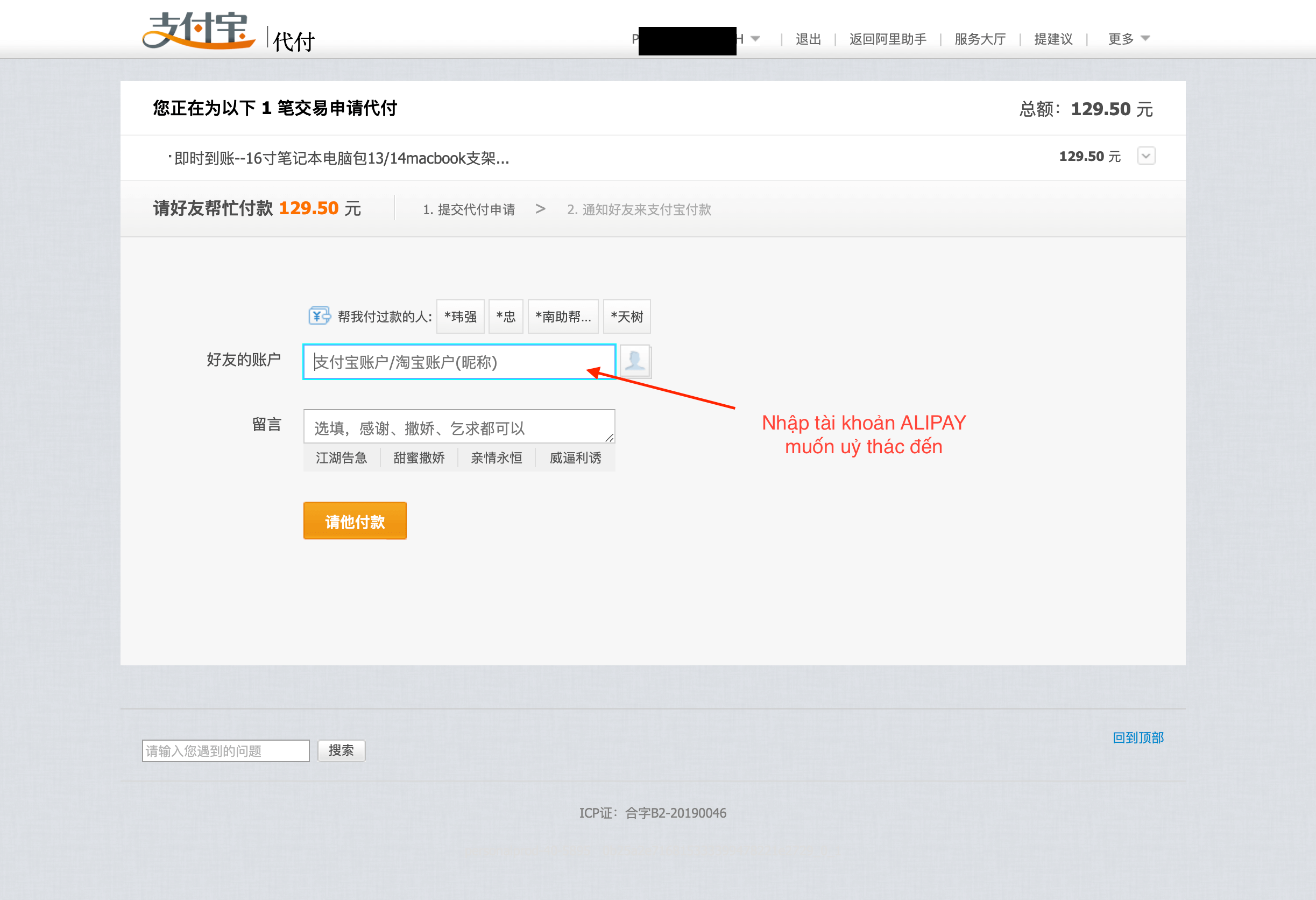Click the 代付 header title

[x=293, y=41]
